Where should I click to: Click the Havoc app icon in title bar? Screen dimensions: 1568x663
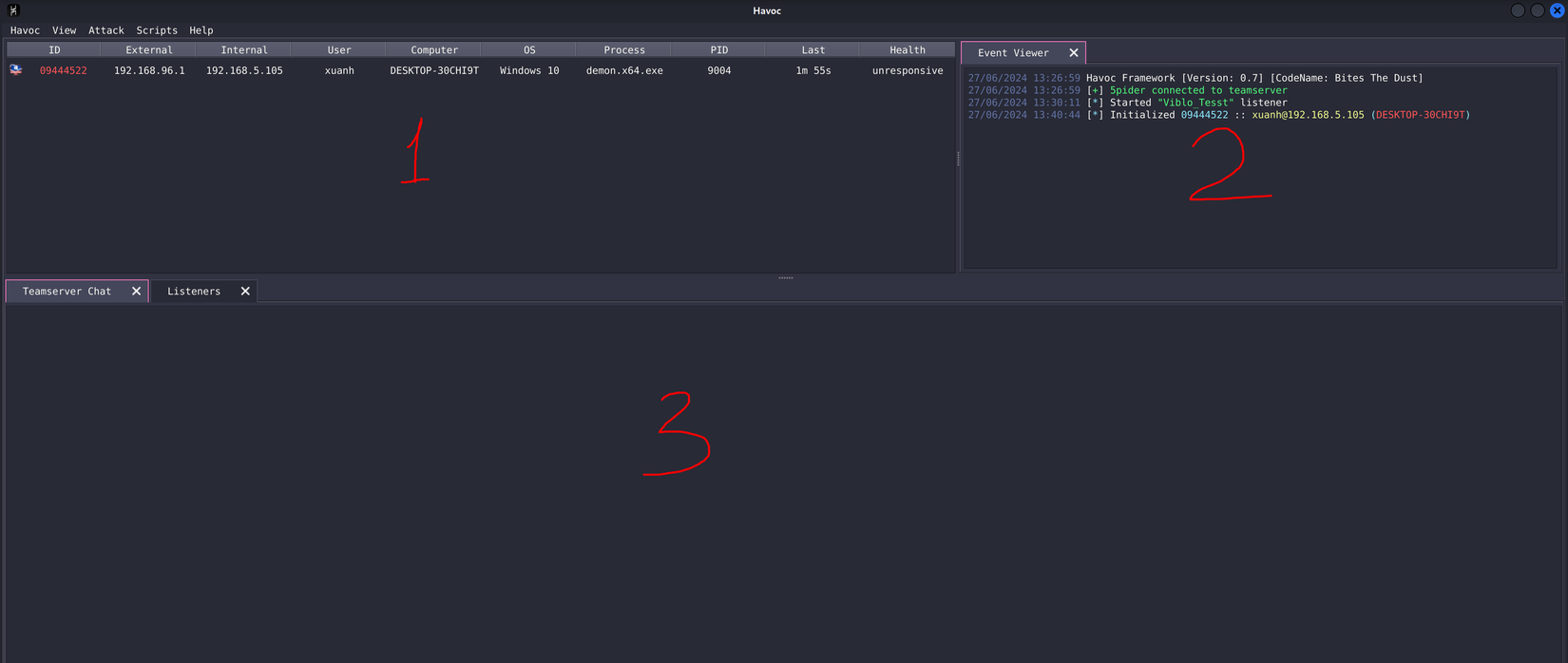(13, 10)
